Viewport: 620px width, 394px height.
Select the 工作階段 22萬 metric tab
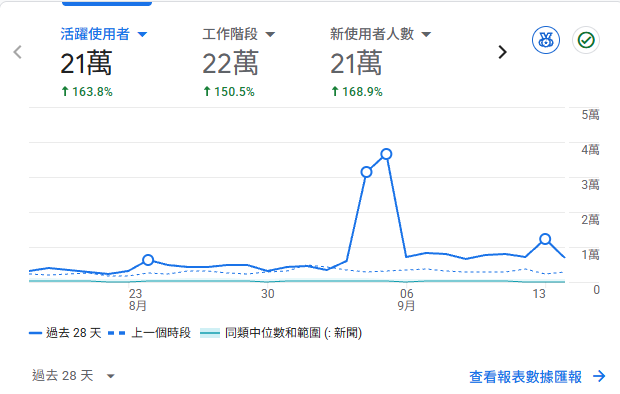coord(238,62)
